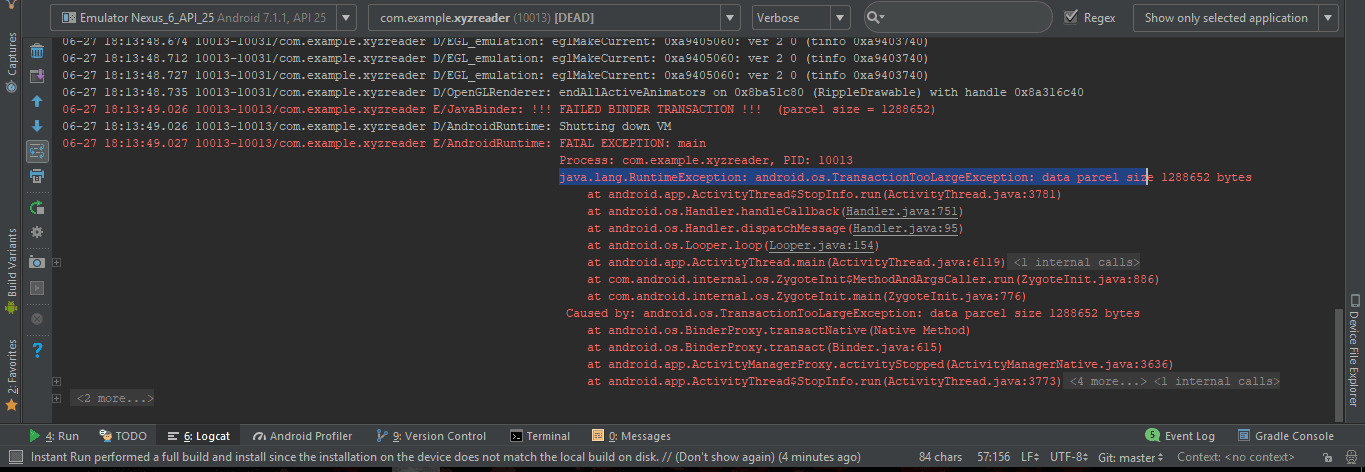The height and width of the screenshot is (472, 1365).
Task: Toggle soft wraps in logcat
Action: tap(37, 151)
